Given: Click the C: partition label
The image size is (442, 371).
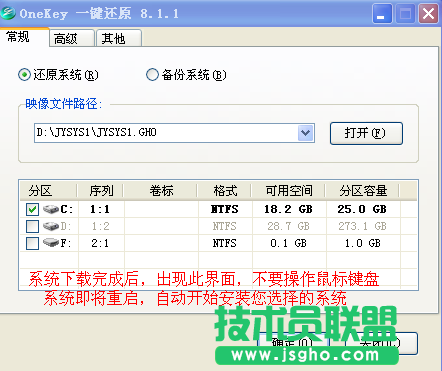Looking at the screenshot, I should pyautogui.click(x=66, y=209).
